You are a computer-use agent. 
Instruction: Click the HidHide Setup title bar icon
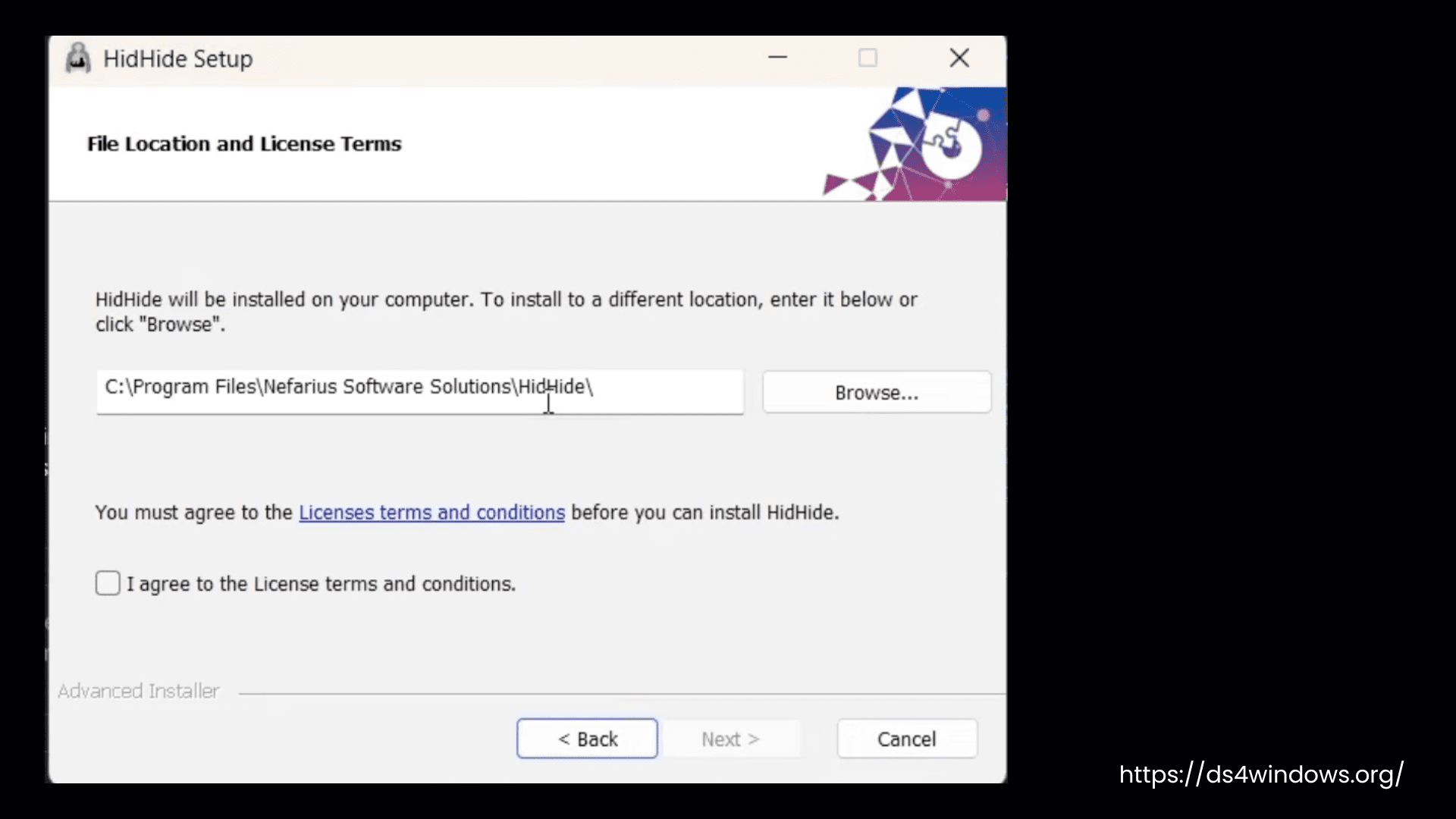click(77, 58)
